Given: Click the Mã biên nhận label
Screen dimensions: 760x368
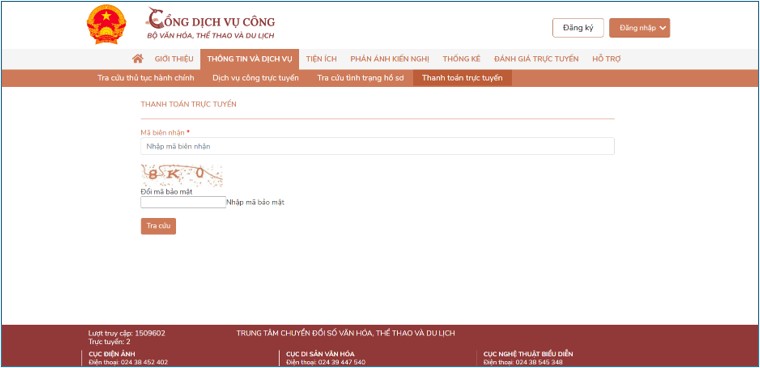Looking at the screenshot, I should tap(162, 132).
